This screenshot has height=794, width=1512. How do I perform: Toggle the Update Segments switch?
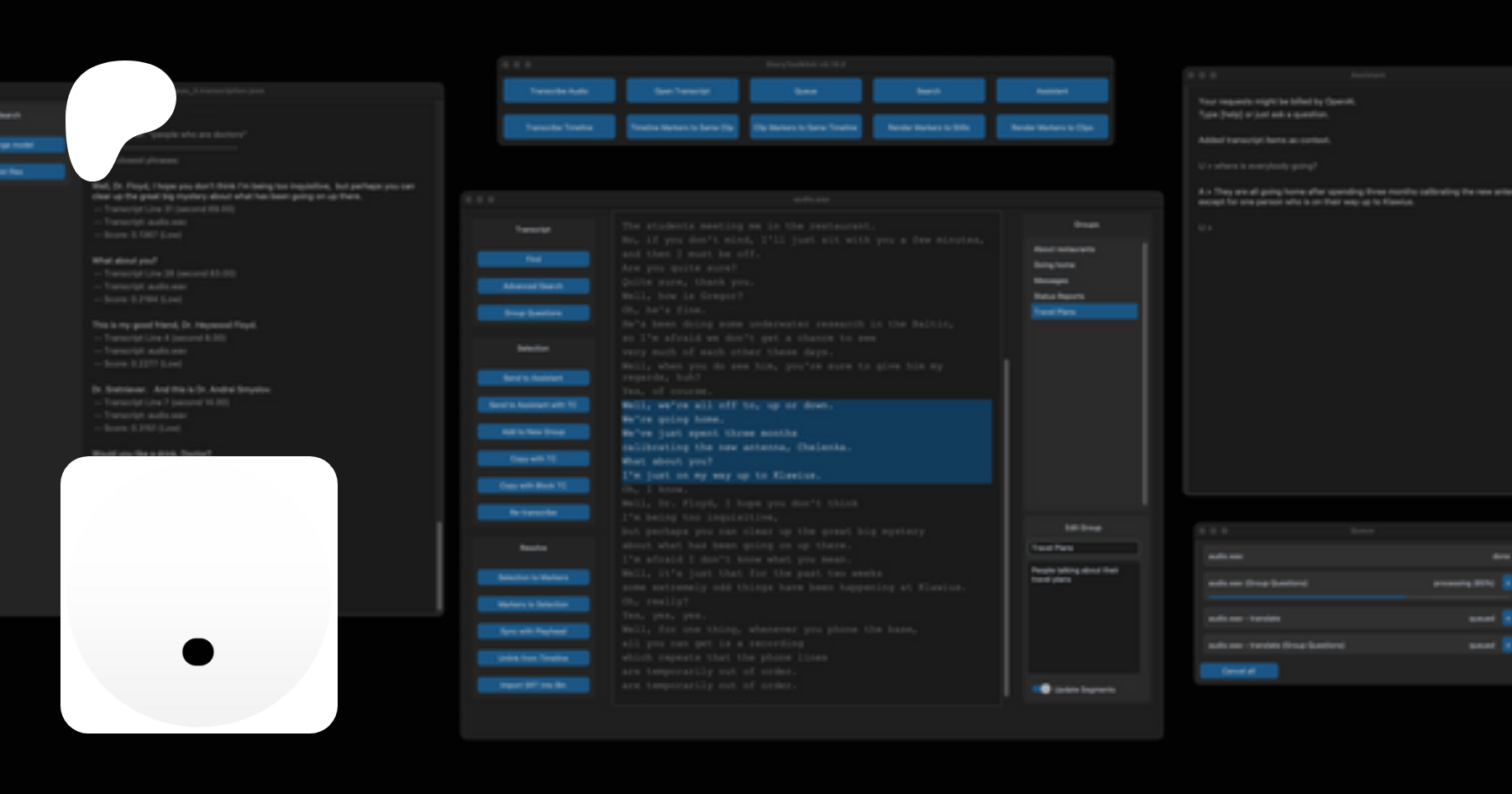point(1042,689)
